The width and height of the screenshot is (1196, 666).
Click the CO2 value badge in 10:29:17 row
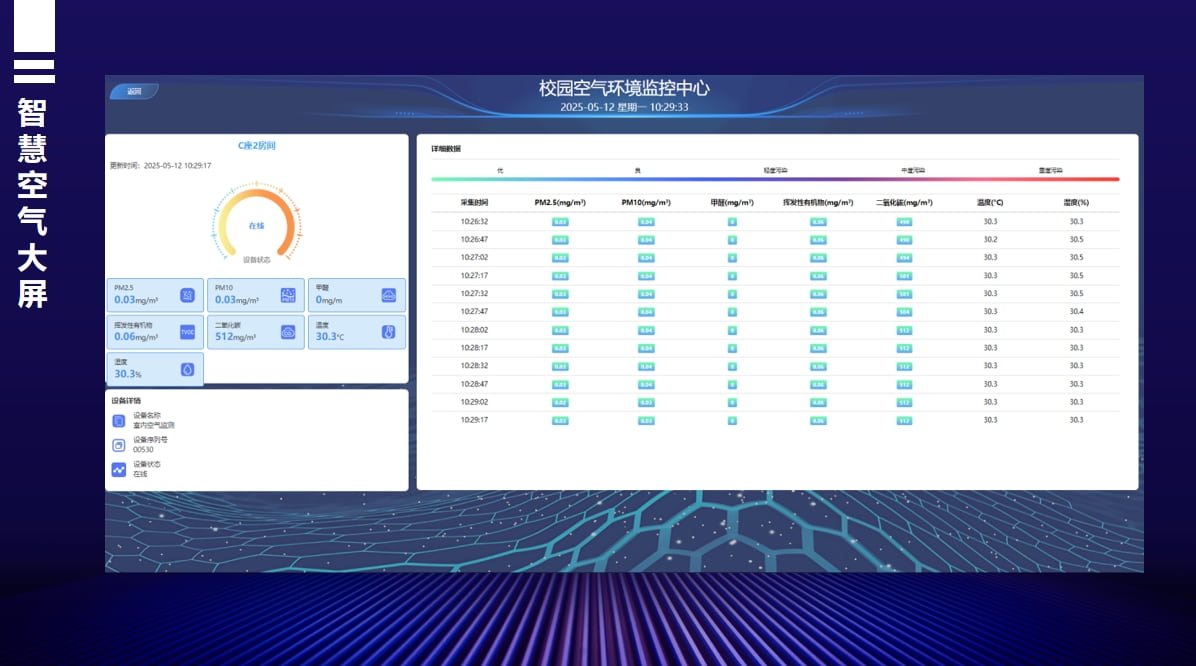tap(904, 420)
